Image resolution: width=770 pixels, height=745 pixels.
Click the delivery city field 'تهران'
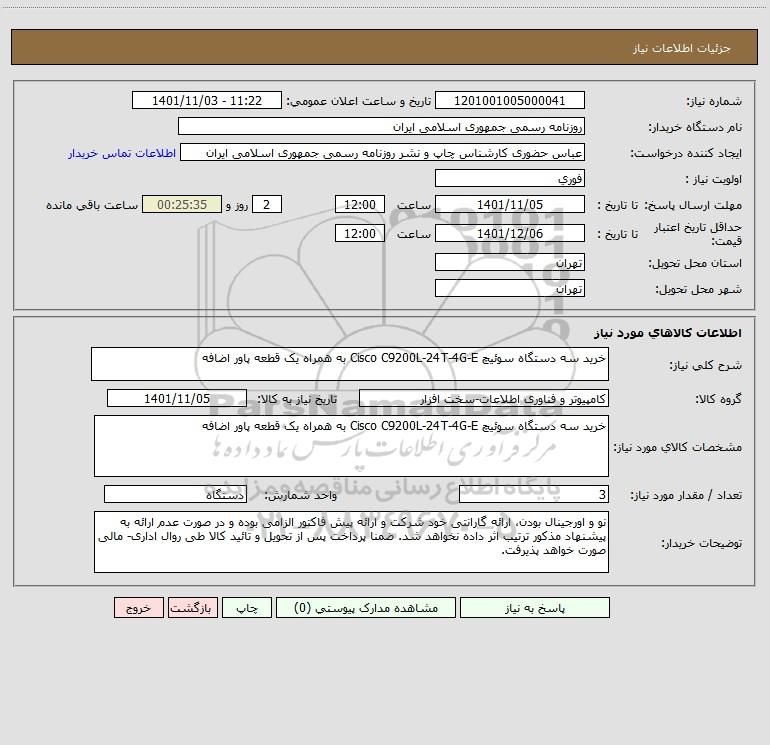tap(510, 288)
